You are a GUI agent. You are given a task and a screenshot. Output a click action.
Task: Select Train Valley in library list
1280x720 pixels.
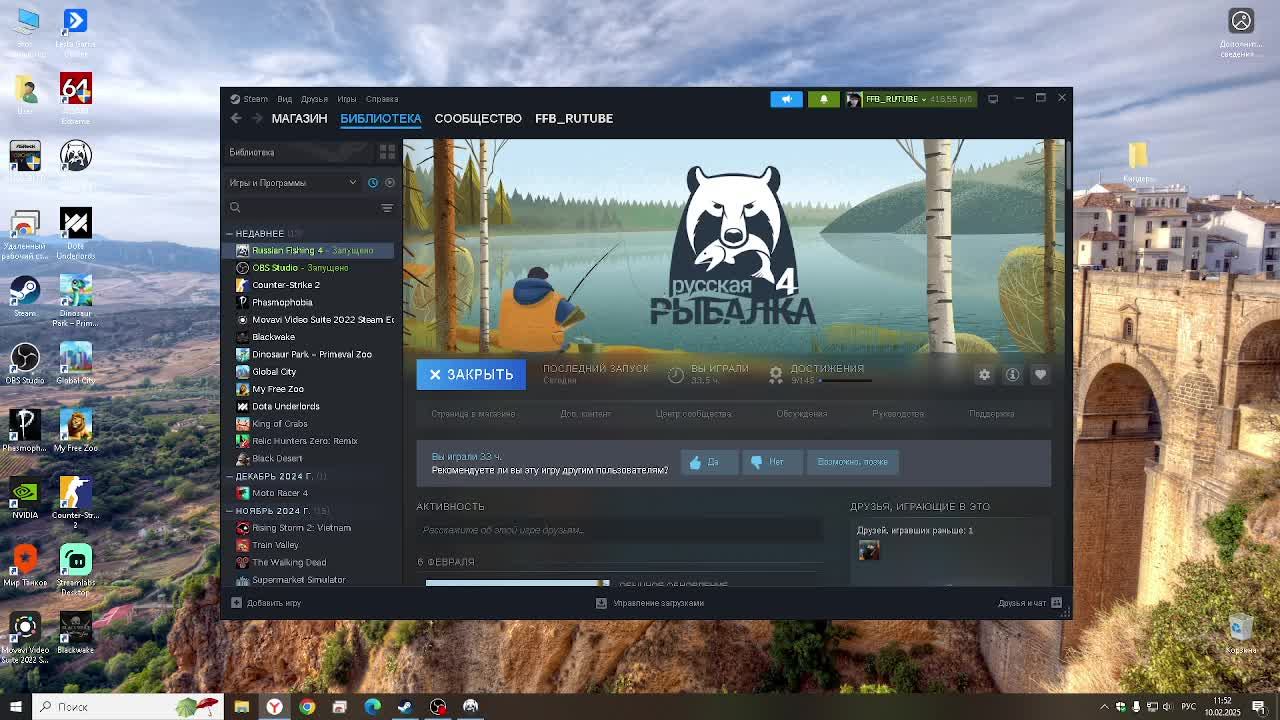tap(310, 545)
